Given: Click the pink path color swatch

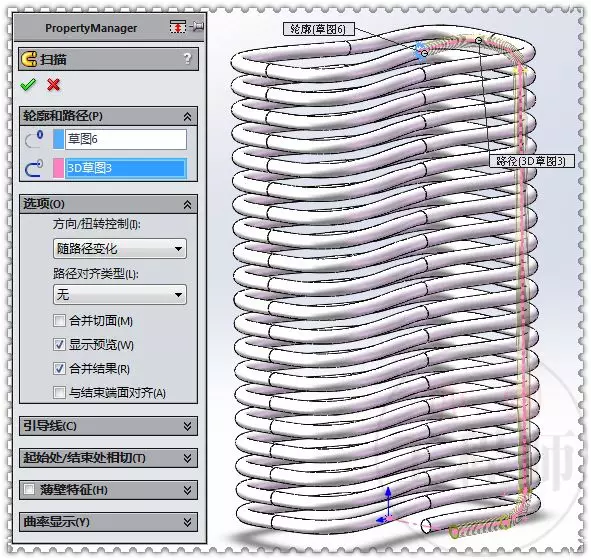Looking at the screenshot, I should pos(58,168).
